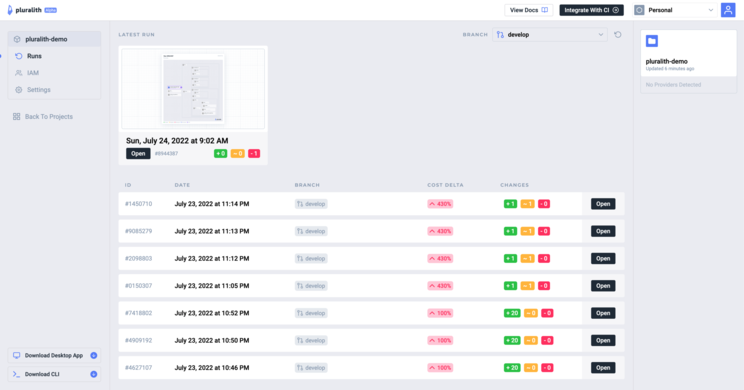Screen dimensions: 744x390
Task: Click develop branch tag in row #4909192
Action: click(311, 340)
